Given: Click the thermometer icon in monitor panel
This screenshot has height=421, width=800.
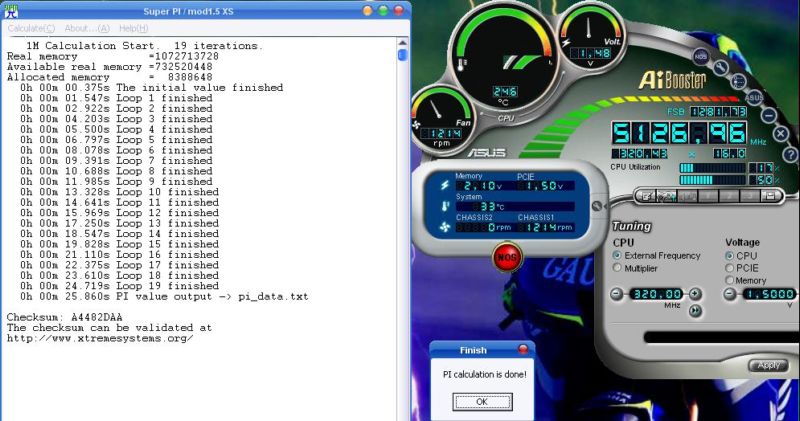Looking at the screenshot, I should click(x=445, y=206).
